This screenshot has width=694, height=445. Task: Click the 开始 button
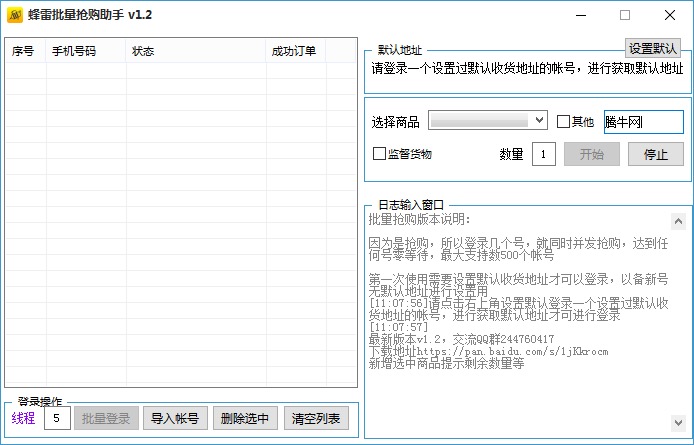coord(592,154)
